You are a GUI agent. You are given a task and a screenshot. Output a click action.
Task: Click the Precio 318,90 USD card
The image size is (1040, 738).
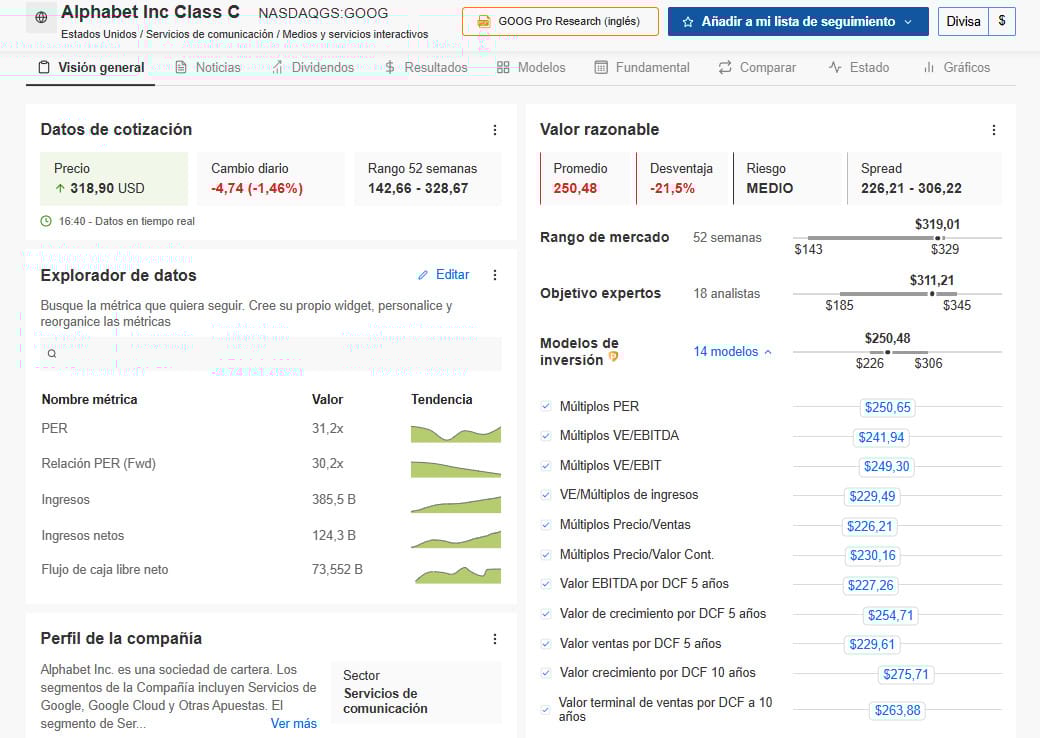[x=114, y=178]
